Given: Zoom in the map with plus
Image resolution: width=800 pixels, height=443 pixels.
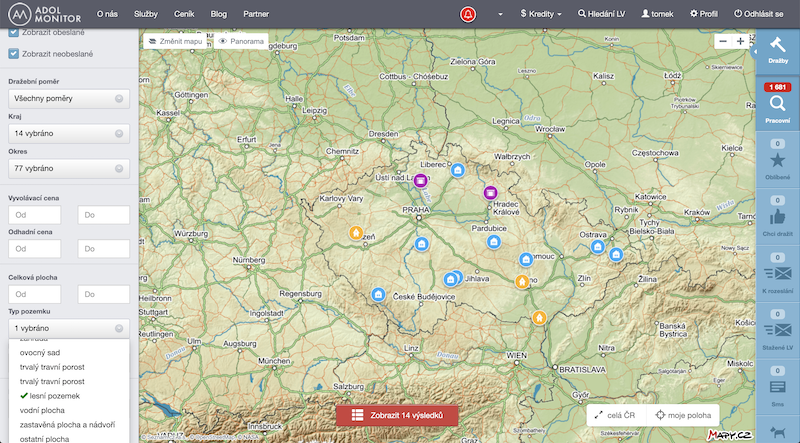Looking at the screenshot, I should coord(740,41).
